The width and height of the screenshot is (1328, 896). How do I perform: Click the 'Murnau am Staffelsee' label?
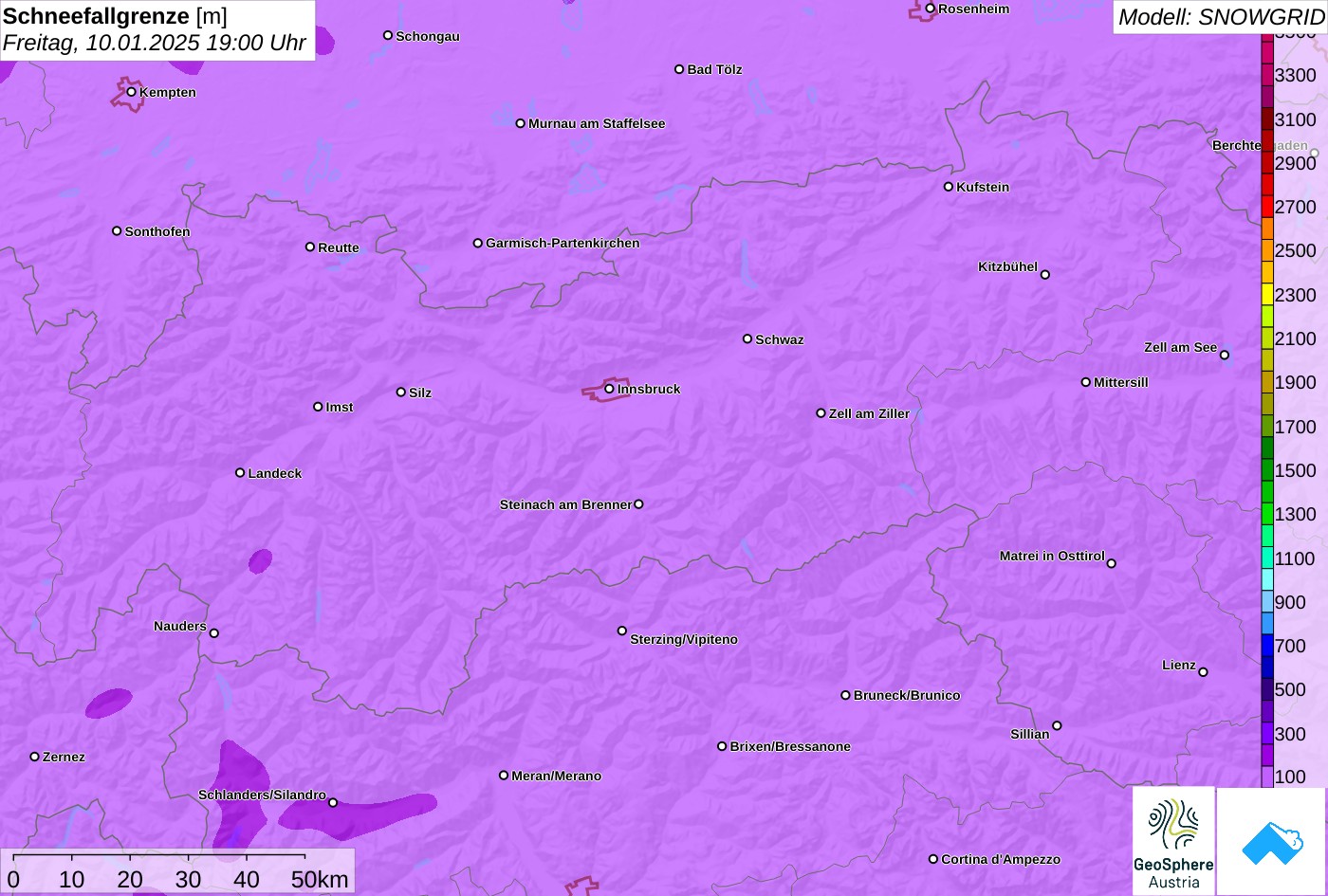[x=597, y=123]
